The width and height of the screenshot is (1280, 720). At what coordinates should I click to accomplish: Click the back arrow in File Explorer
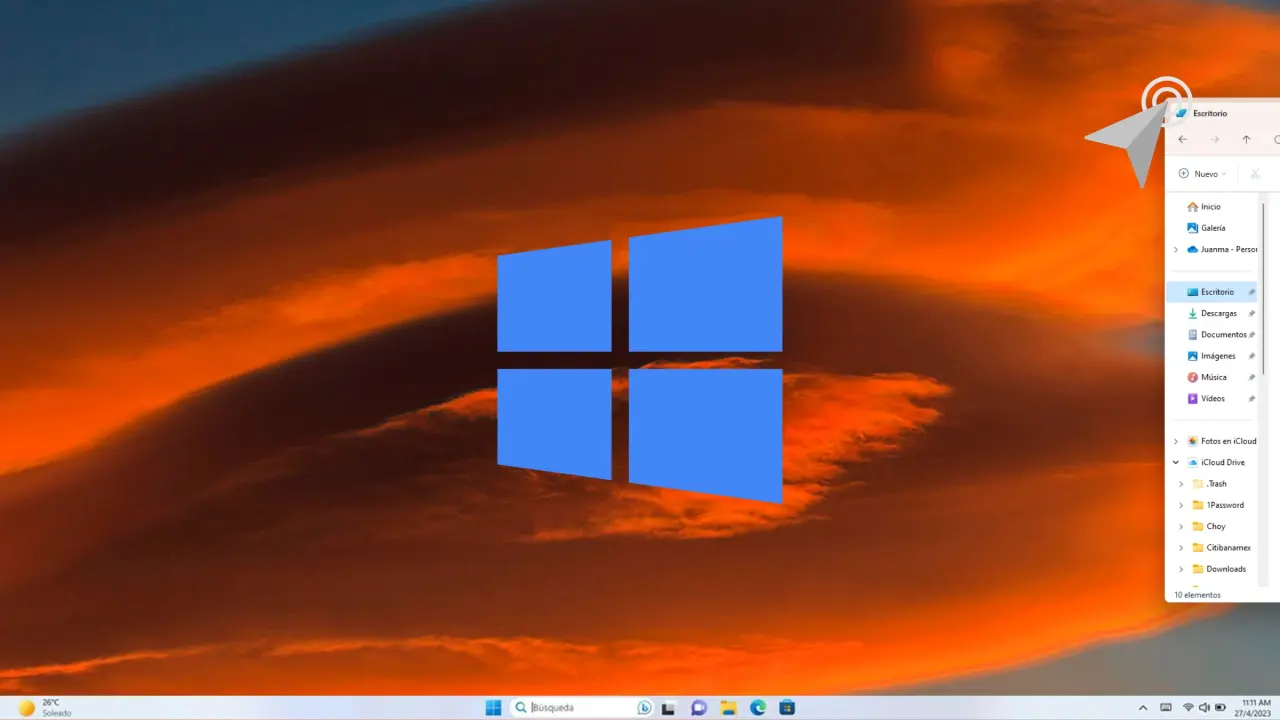pos(1183,140)
